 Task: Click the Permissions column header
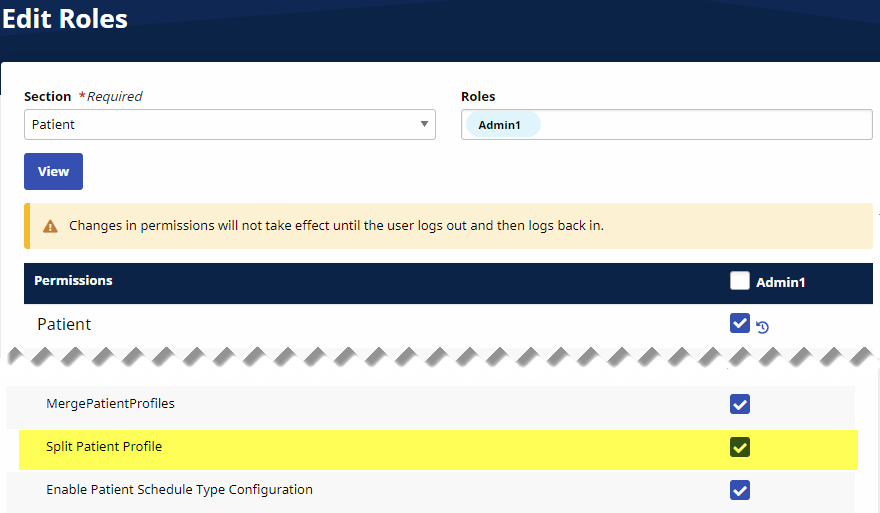(73, 281)
